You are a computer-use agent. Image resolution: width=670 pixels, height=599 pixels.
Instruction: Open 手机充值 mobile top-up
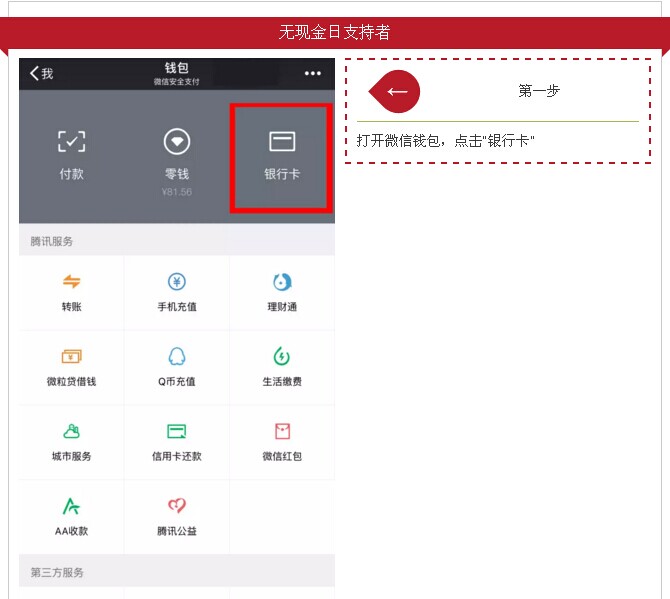tap(177, 293)
